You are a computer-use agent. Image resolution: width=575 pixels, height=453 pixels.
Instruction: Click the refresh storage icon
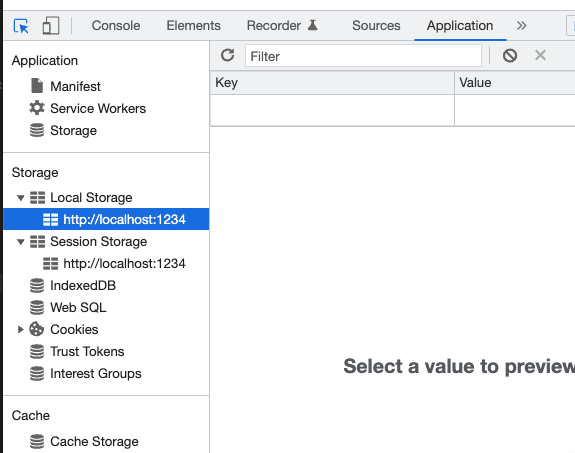point(227,55)
